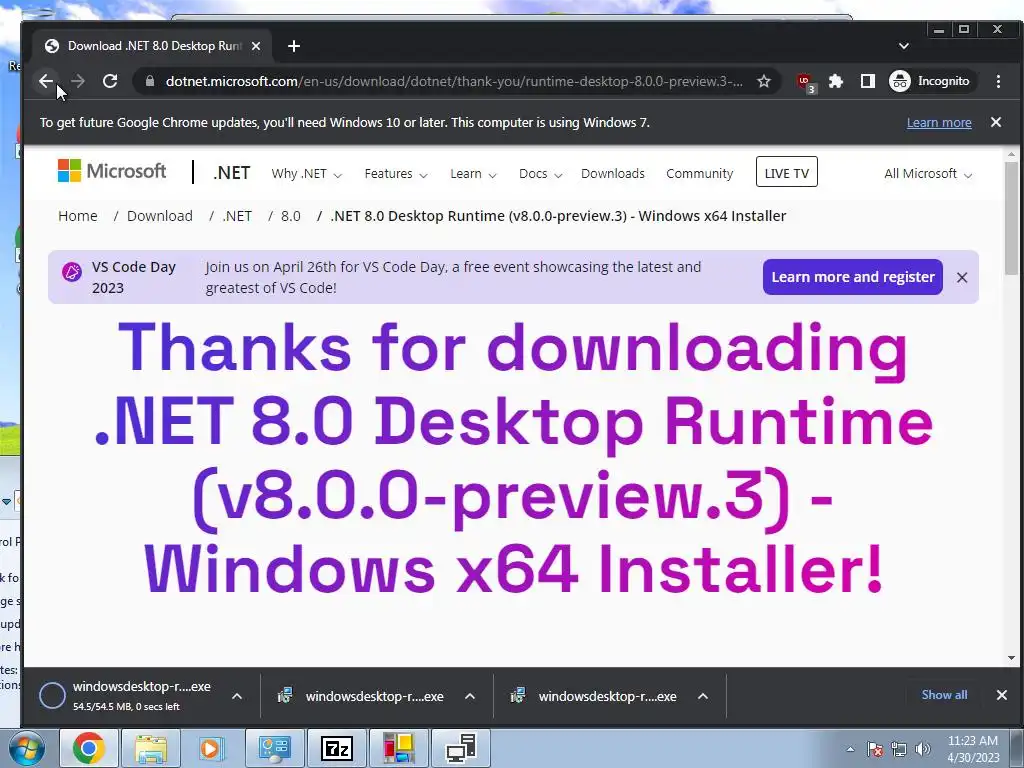The height and width of the screenshot is (768, 1024).
Task: Open the Extensions puzzle piece menu
Action: tap(836, 81)
